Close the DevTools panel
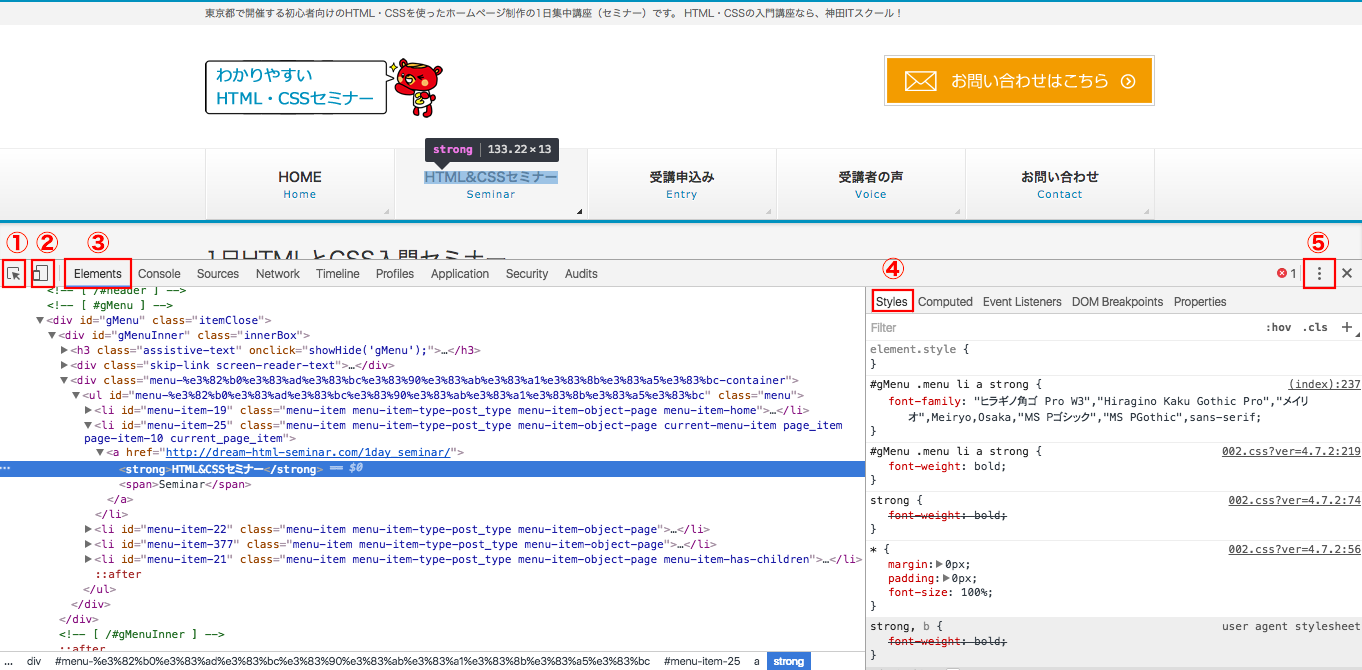The width and height of the screenshot is (1362, 670). coord(1347,273)
